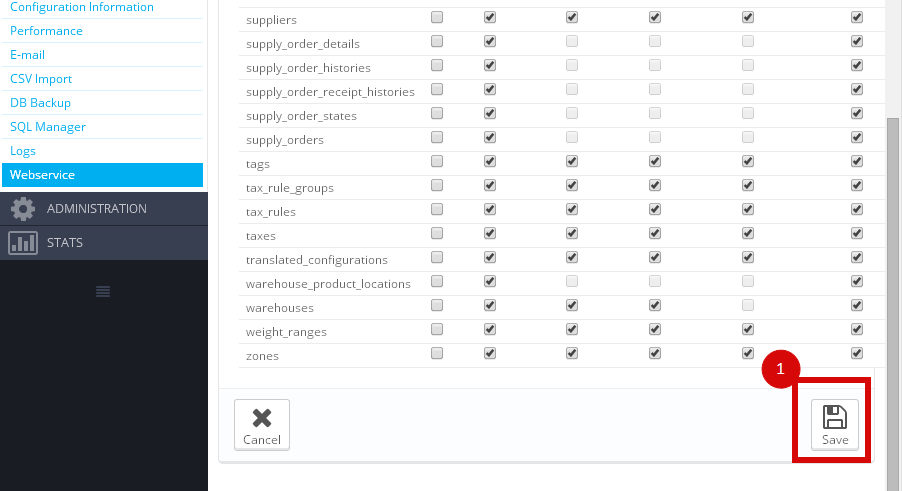Click the Cancel X icon
902x491 pixels.
point(262,418)
